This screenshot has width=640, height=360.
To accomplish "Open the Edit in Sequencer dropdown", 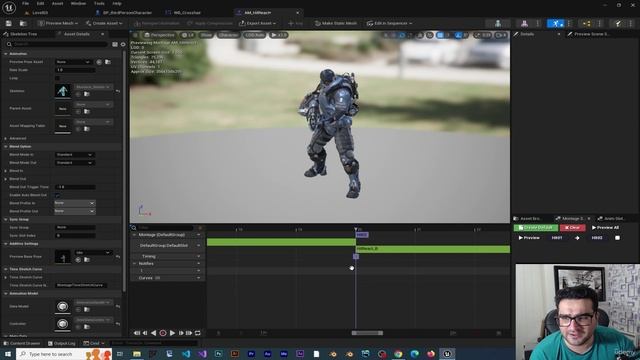I will pos(389,23).
